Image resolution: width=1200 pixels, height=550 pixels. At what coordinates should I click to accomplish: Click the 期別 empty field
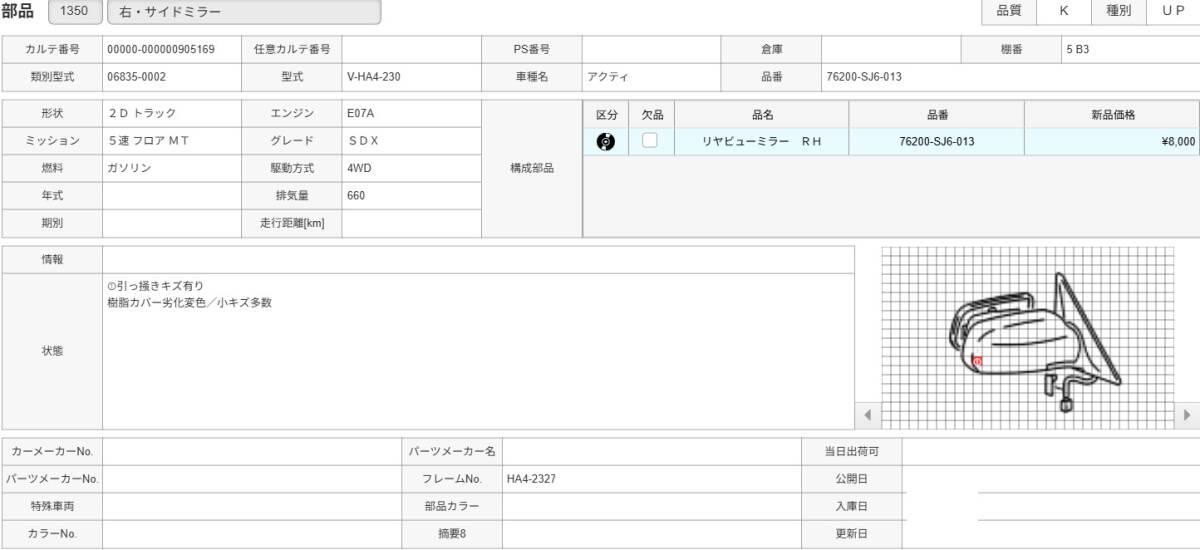click(172, 224)
